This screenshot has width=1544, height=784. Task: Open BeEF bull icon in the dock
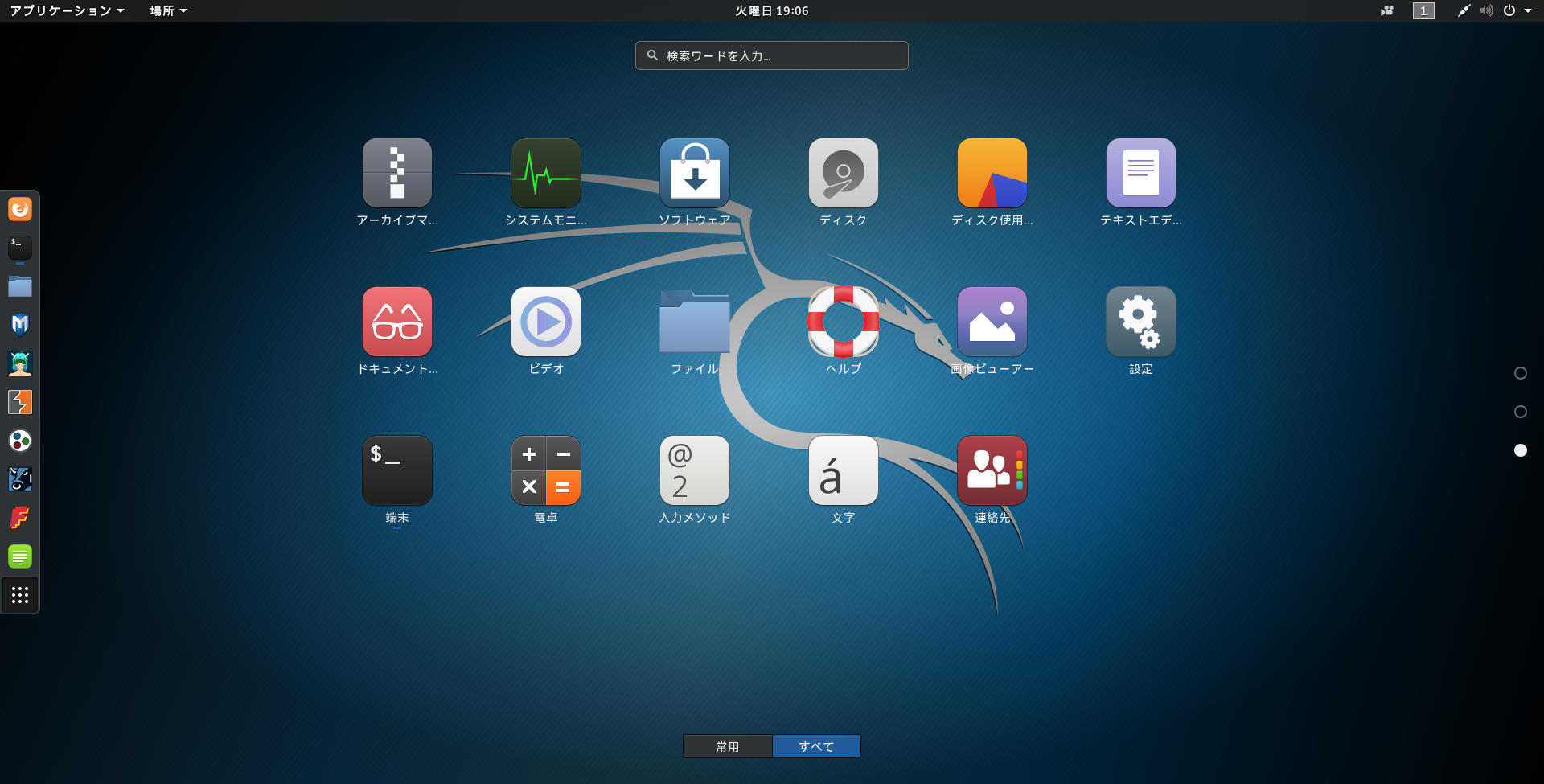[20, 479]
